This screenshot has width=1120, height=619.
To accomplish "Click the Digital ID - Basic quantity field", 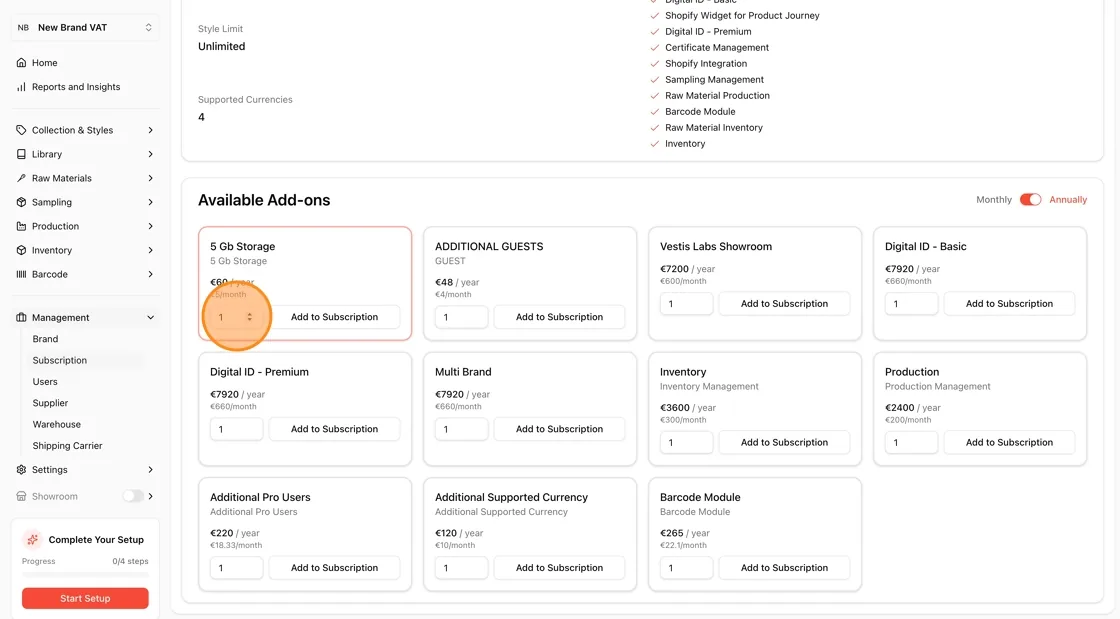I will coord(911,303).
